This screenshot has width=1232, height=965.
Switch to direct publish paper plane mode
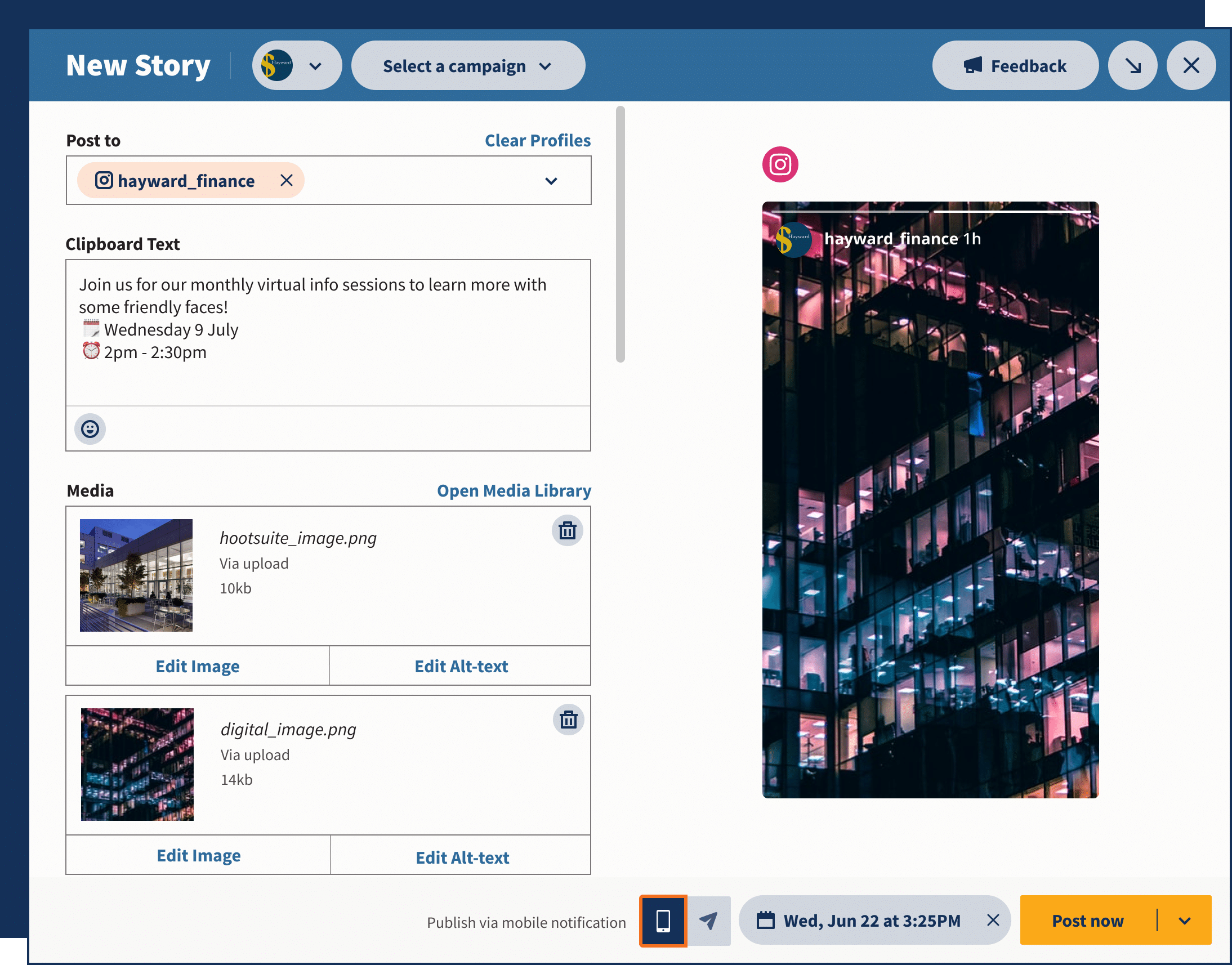pos(709,921)
